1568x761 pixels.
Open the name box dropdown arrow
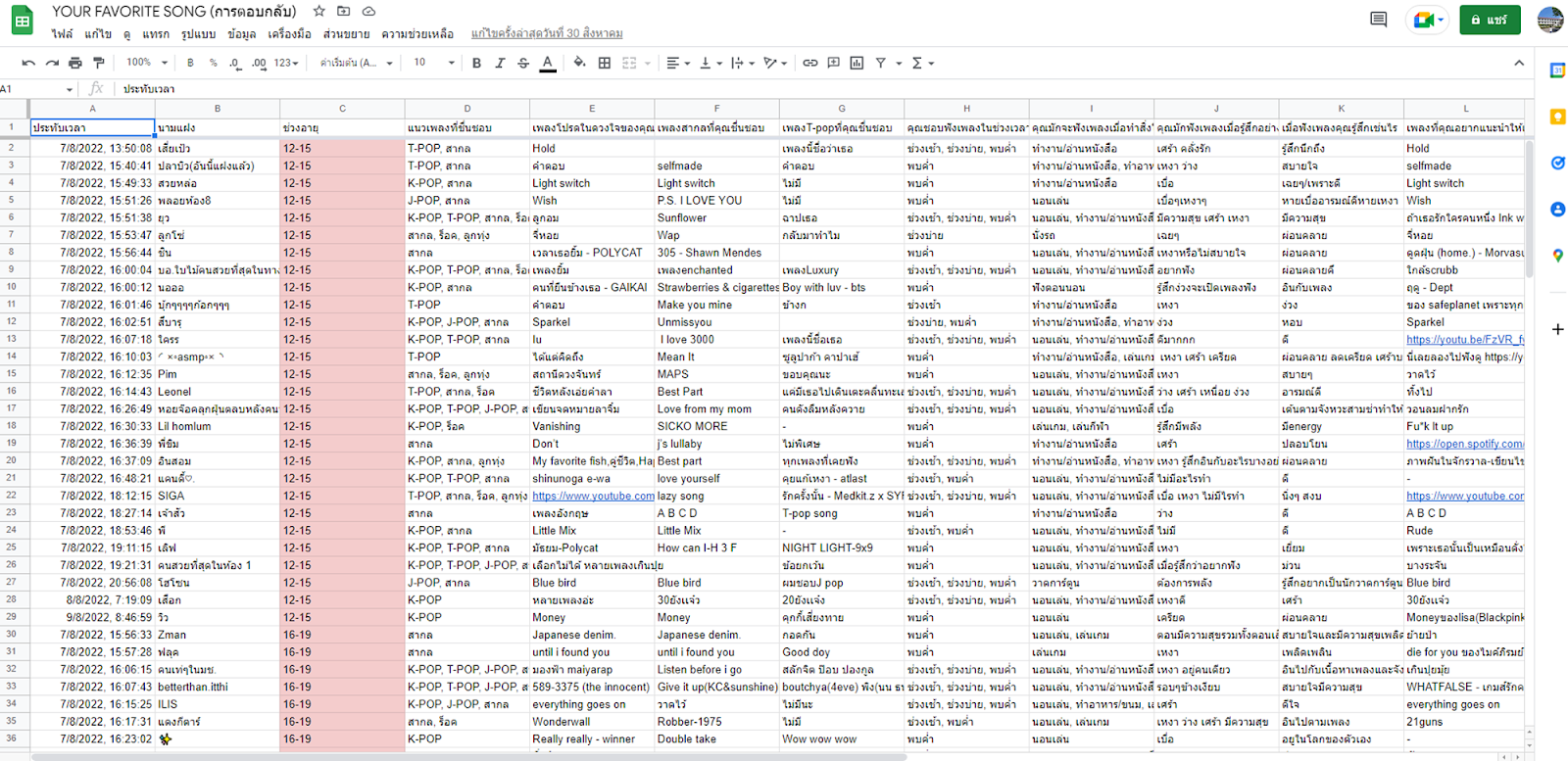point(70,89)
